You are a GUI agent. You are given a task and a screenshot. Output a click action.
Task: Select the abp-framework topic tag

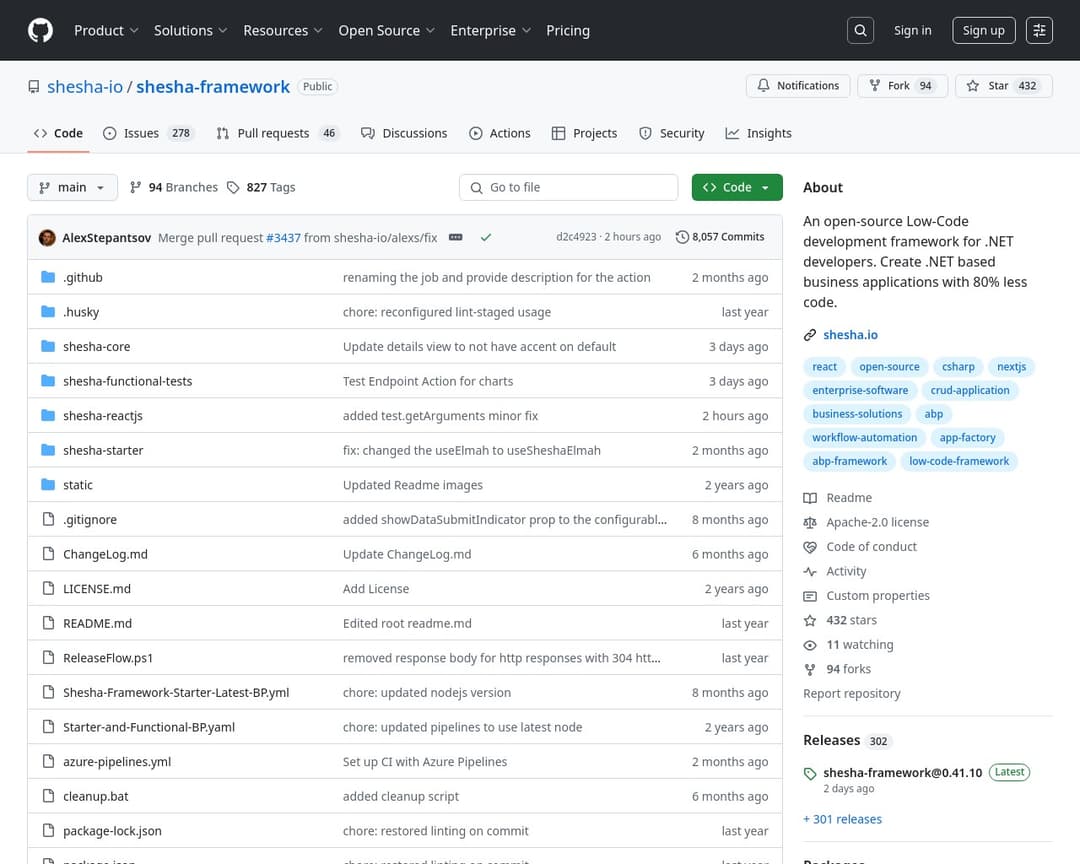pos(849,461)
